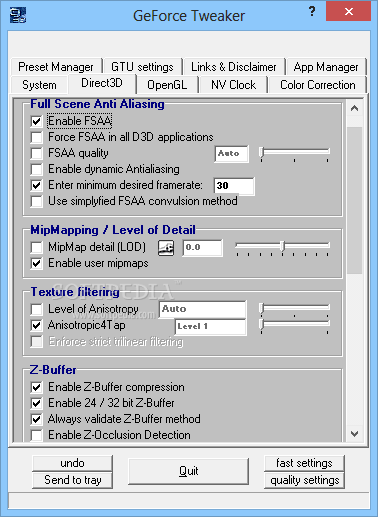
Task: Uncheck the Enable FSAA checkbox
Action: click(36, 121)
